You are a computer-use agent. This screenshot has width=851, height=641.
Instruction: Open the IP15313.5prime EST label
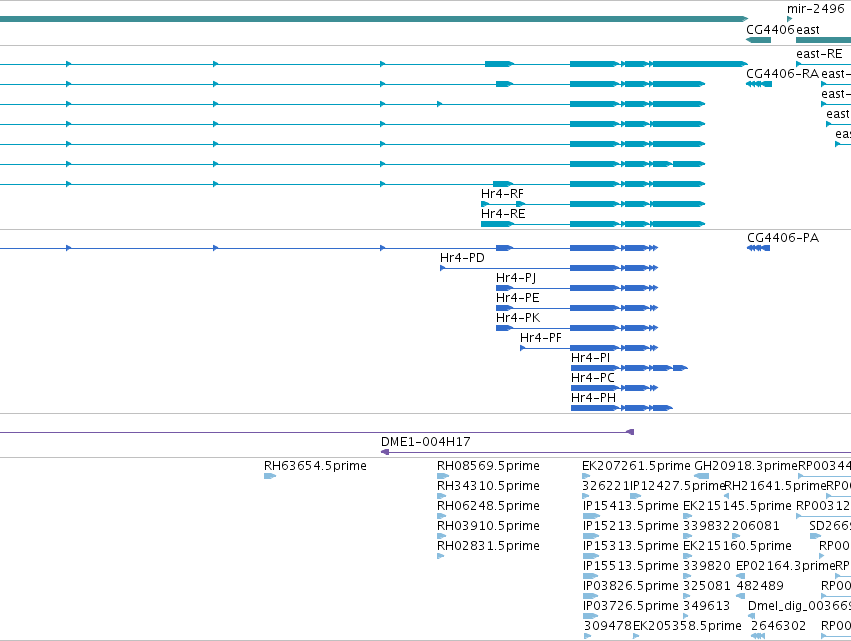tap(631, 545)
